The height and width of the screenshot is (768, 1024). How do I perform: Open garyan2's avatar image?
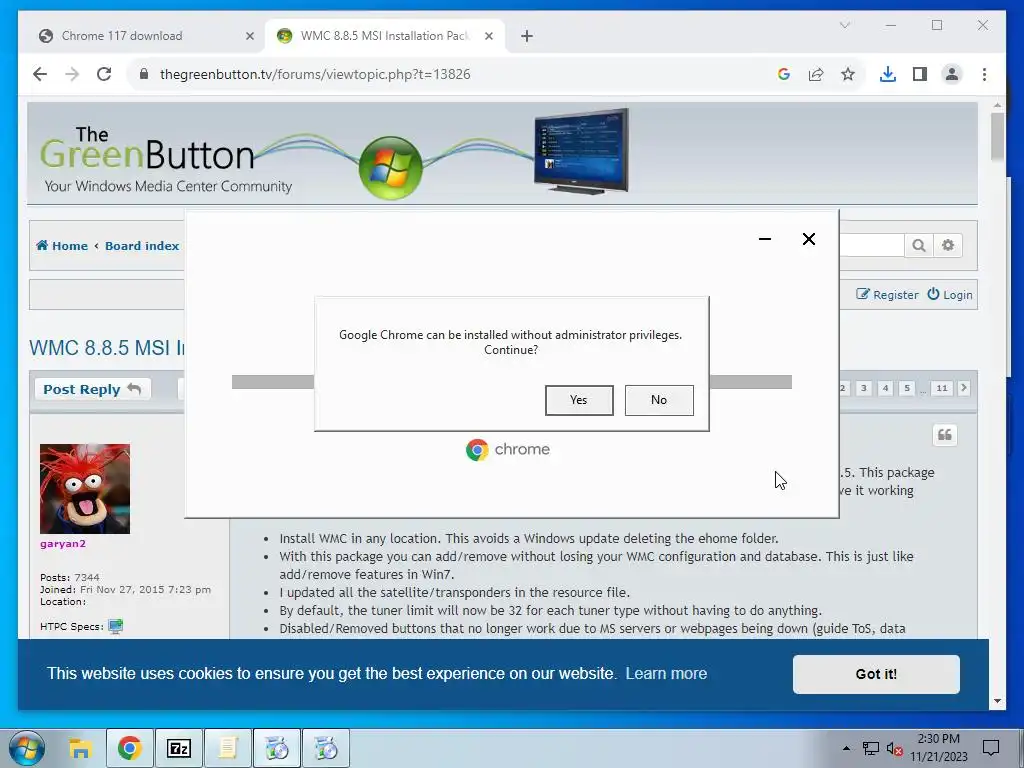pos(85,489)
